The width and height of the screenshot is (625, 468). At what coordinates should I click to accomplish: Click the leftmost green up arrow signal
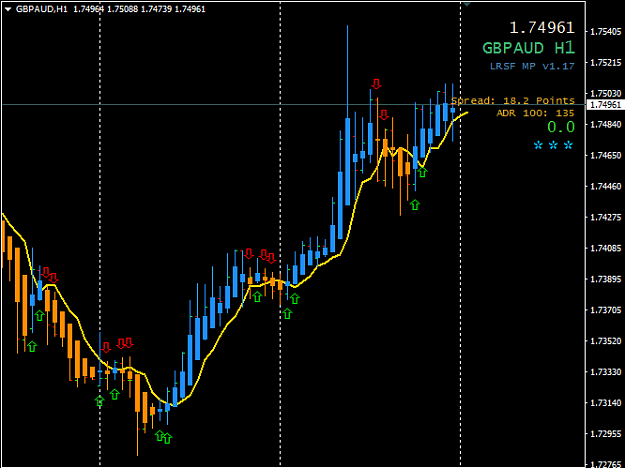(32, 346)
